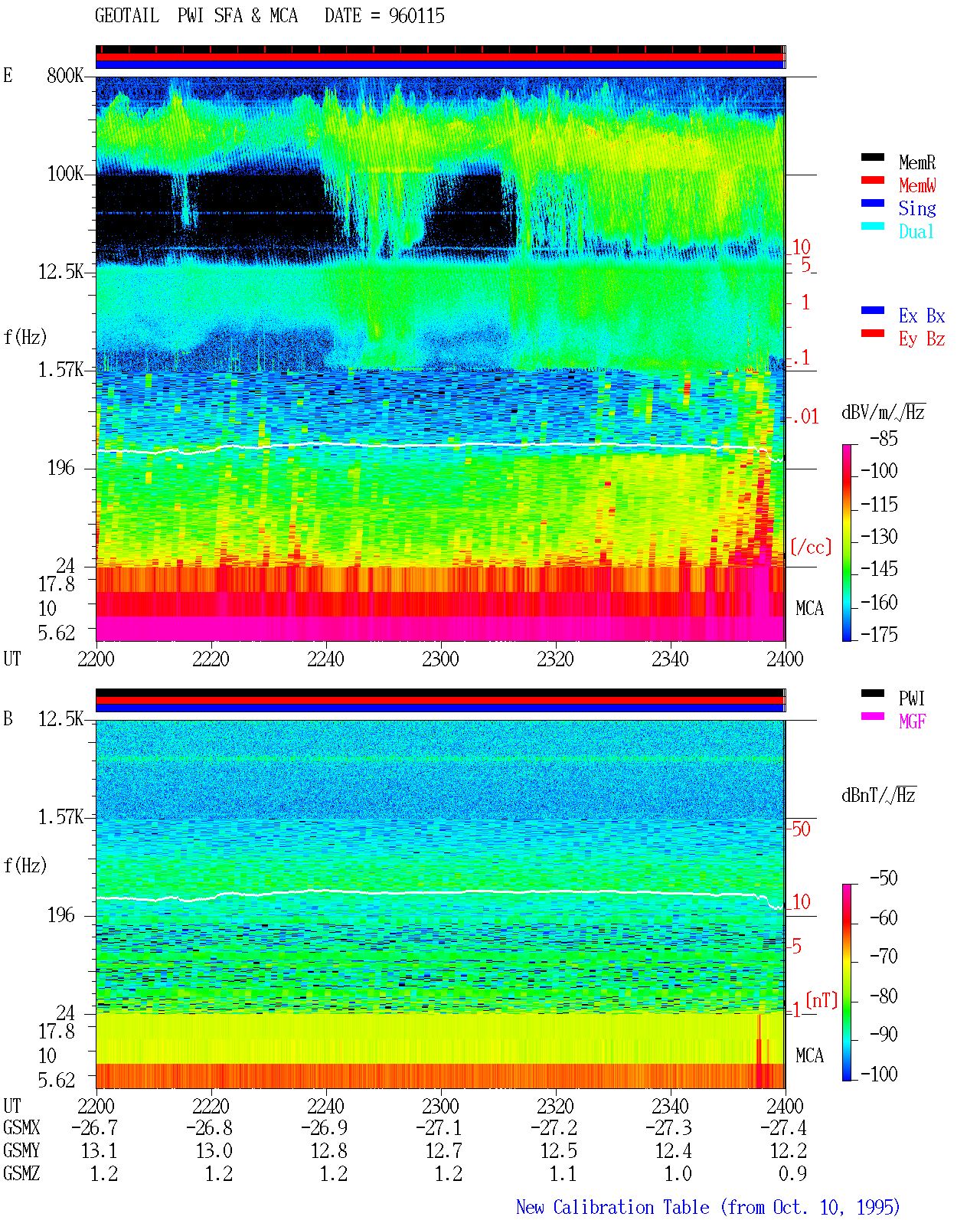Select the plot title 'GEOTAIL PWI SFA & MCA'
980x1220 pixels.
click(x=196, y=16)
